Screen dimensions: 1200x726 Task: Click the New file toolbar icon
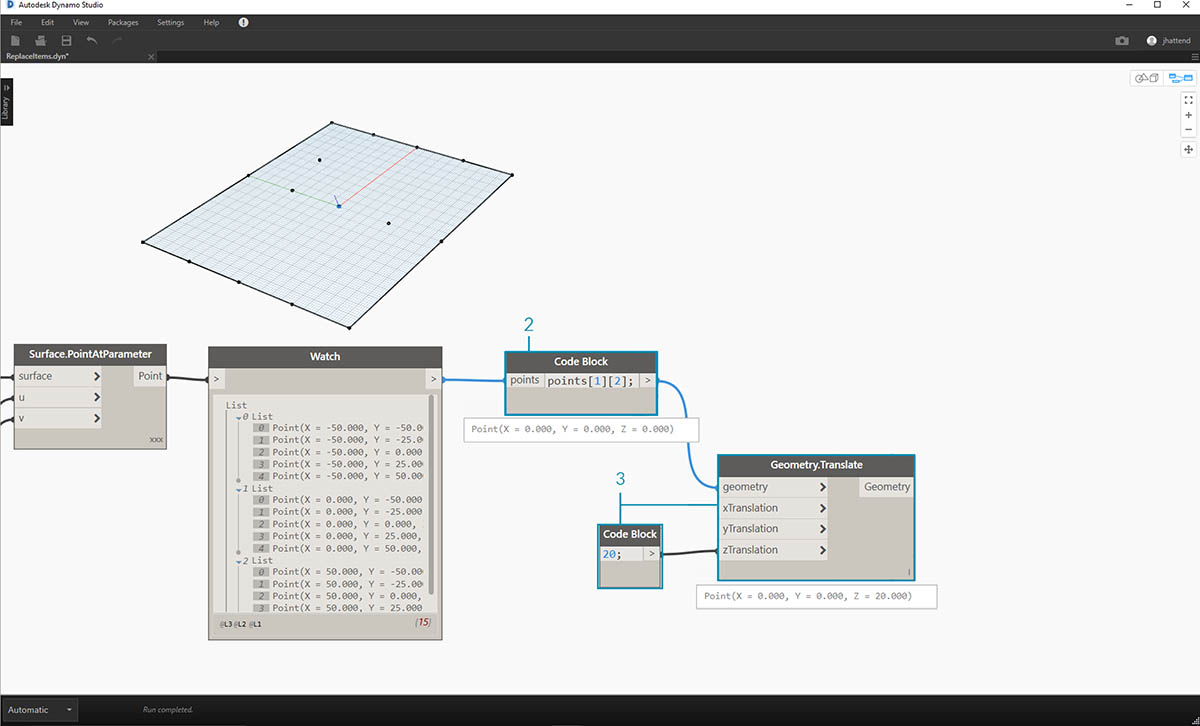pos(15,40)
